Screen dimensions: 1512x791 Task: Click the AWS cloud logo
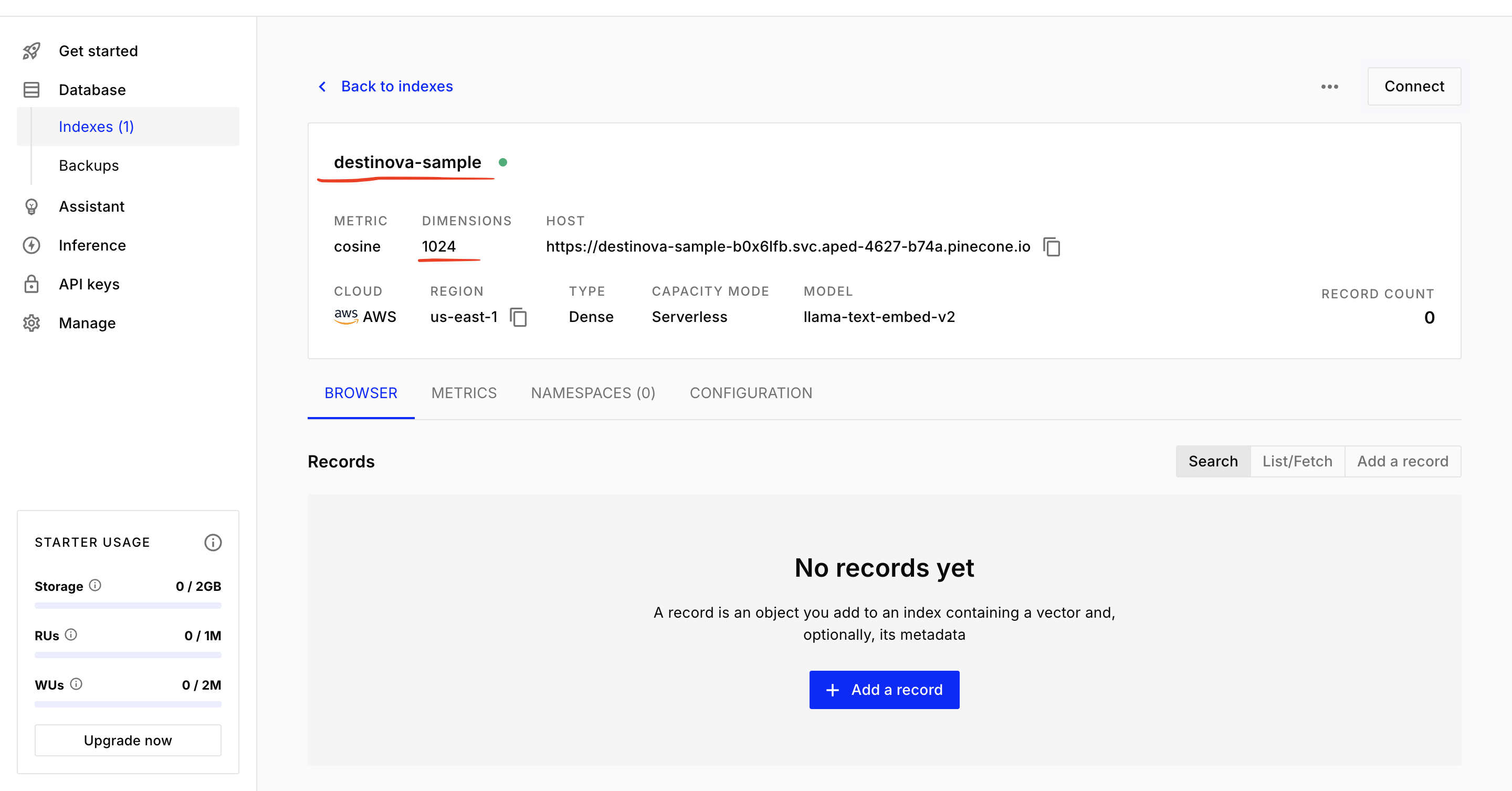click(x=346, y=317)
